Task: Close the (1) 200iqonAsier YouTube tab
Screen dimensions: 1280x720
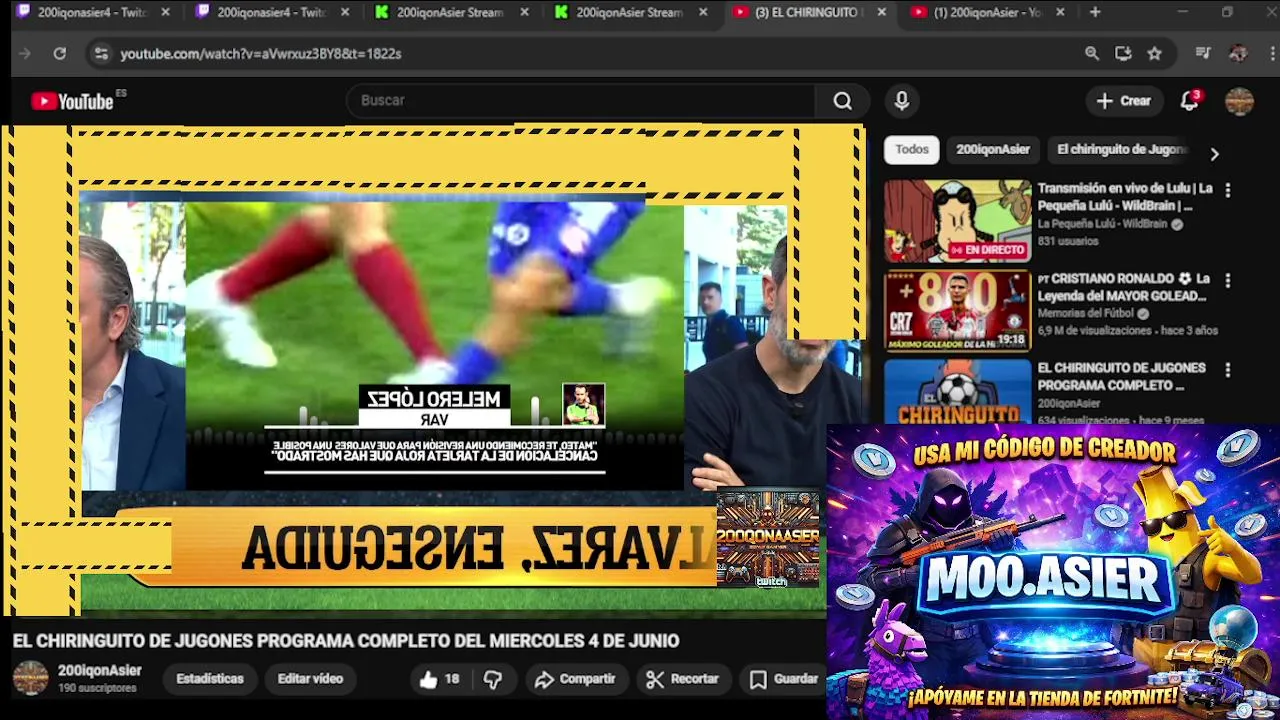Action: click(x=1060, y=13)
